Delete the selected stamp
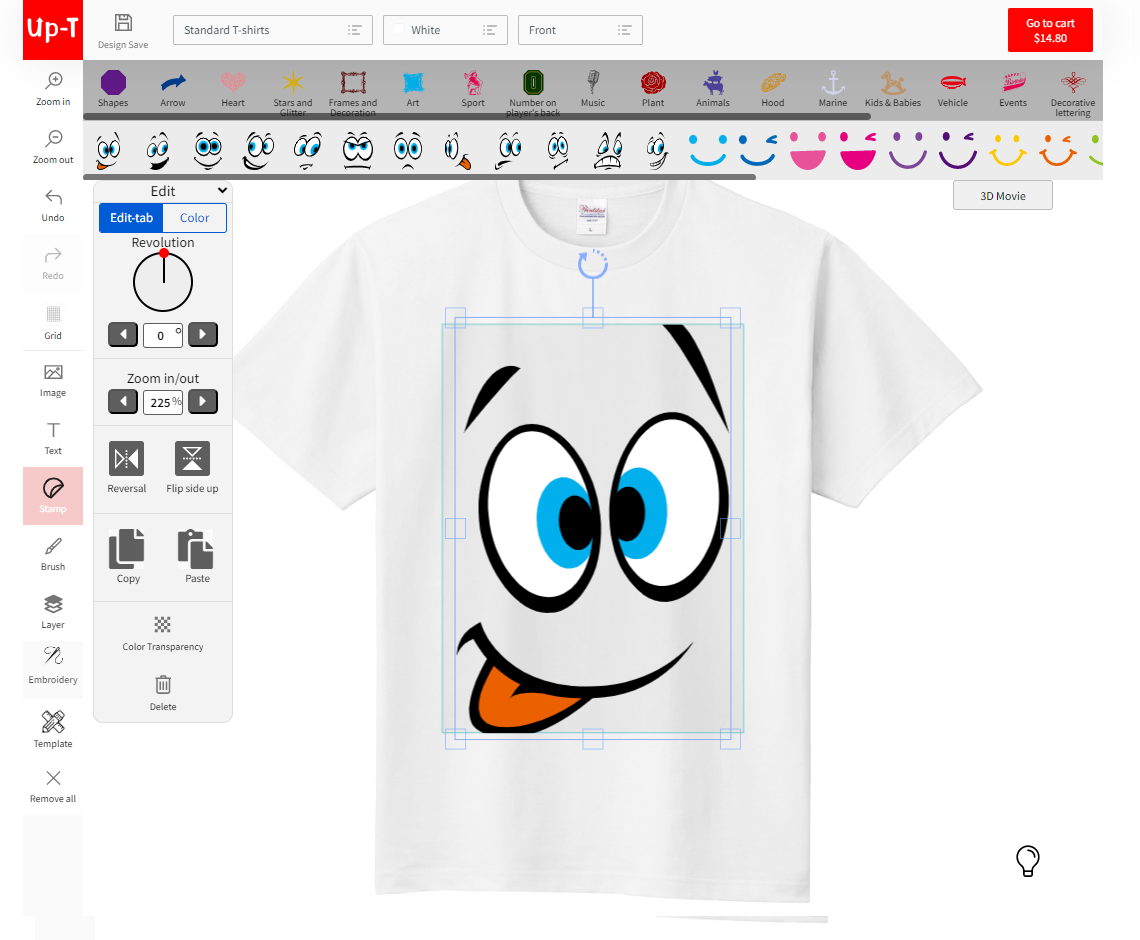1140x940 pixels. click(163, 691)
